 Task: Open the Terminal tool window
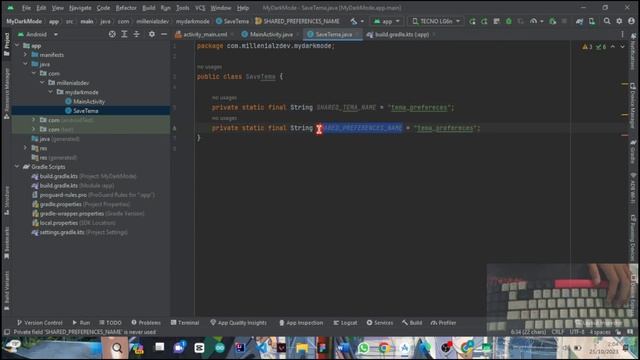pos(185,323)
